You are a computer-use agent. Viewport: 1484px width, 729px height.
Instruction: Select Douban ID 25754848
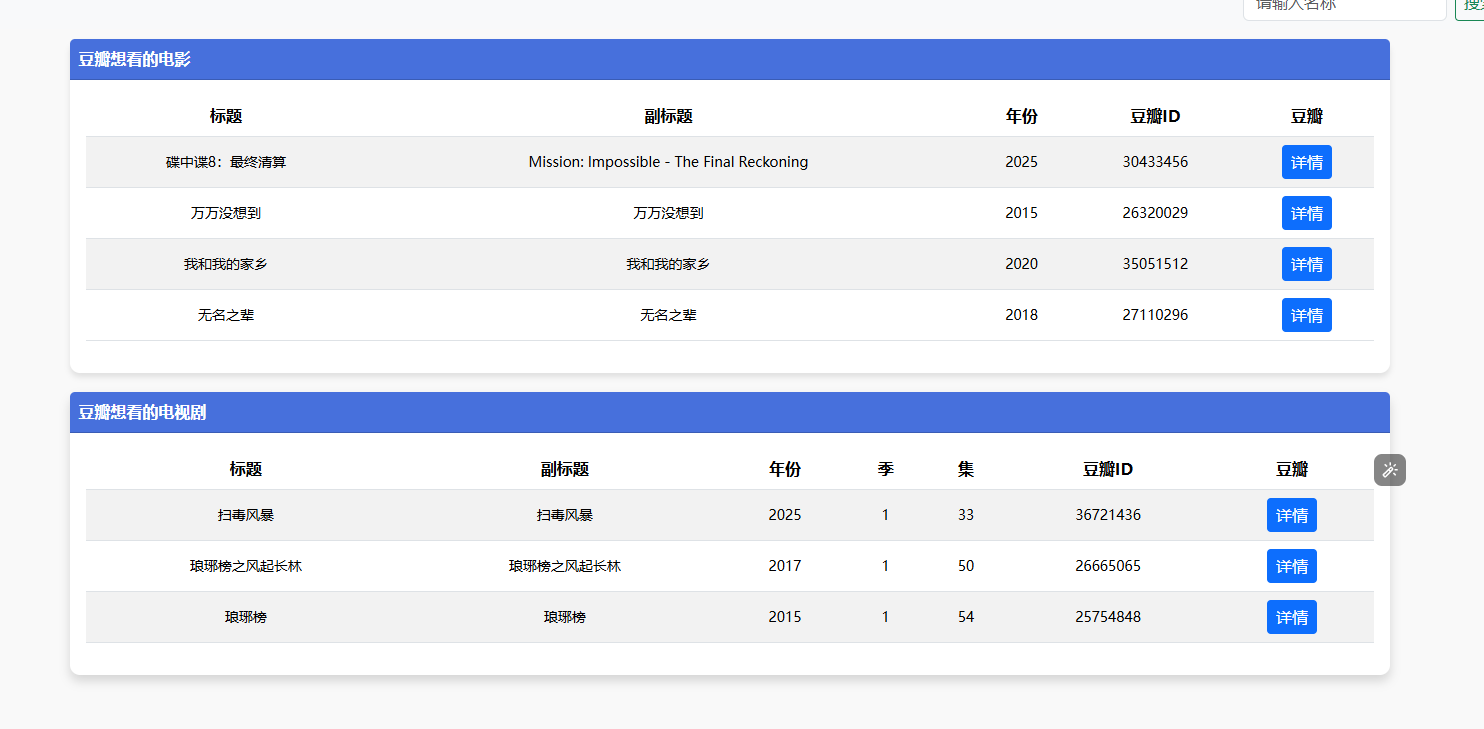click(1108, 617)
